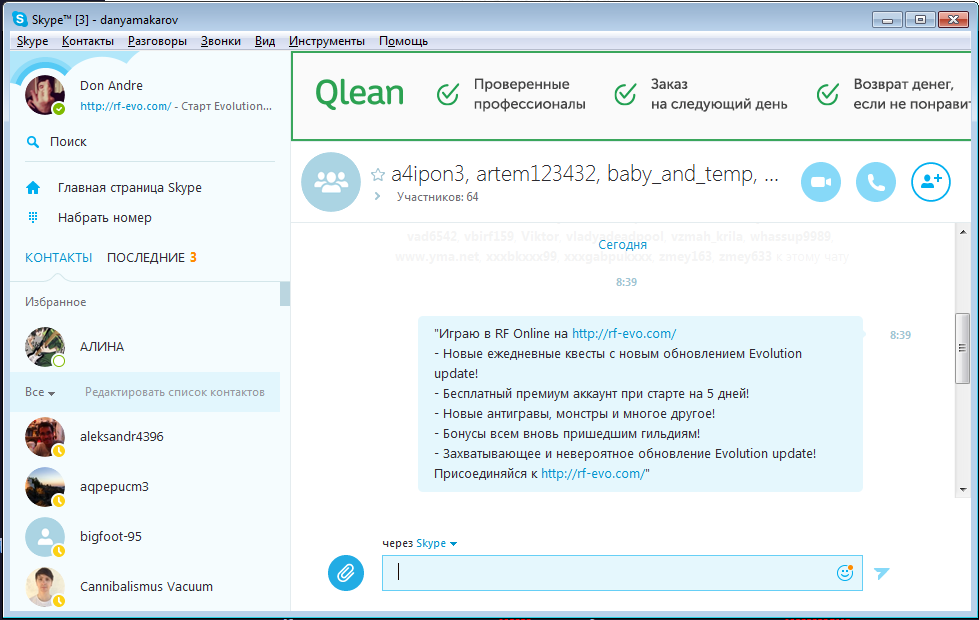
Task: Click the Don Andre profile name
Action: tap(111, 86)
